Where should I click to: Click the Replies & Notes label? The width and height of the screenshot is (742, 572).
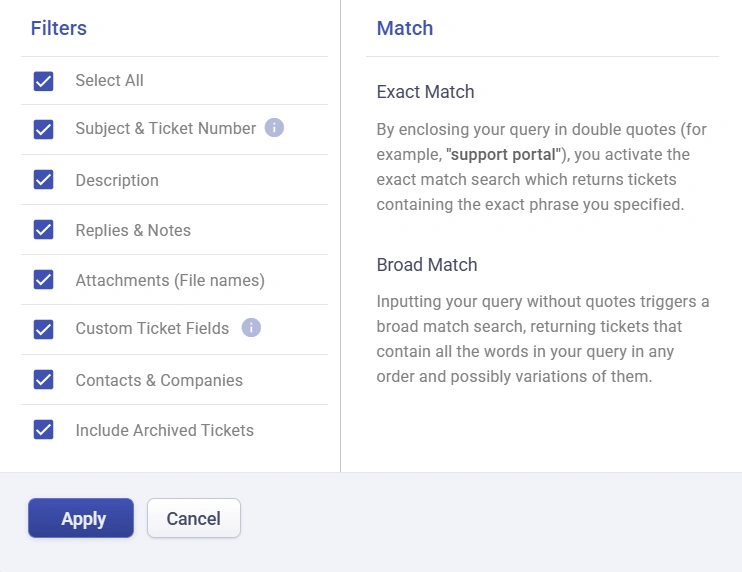tap(133, 230)
